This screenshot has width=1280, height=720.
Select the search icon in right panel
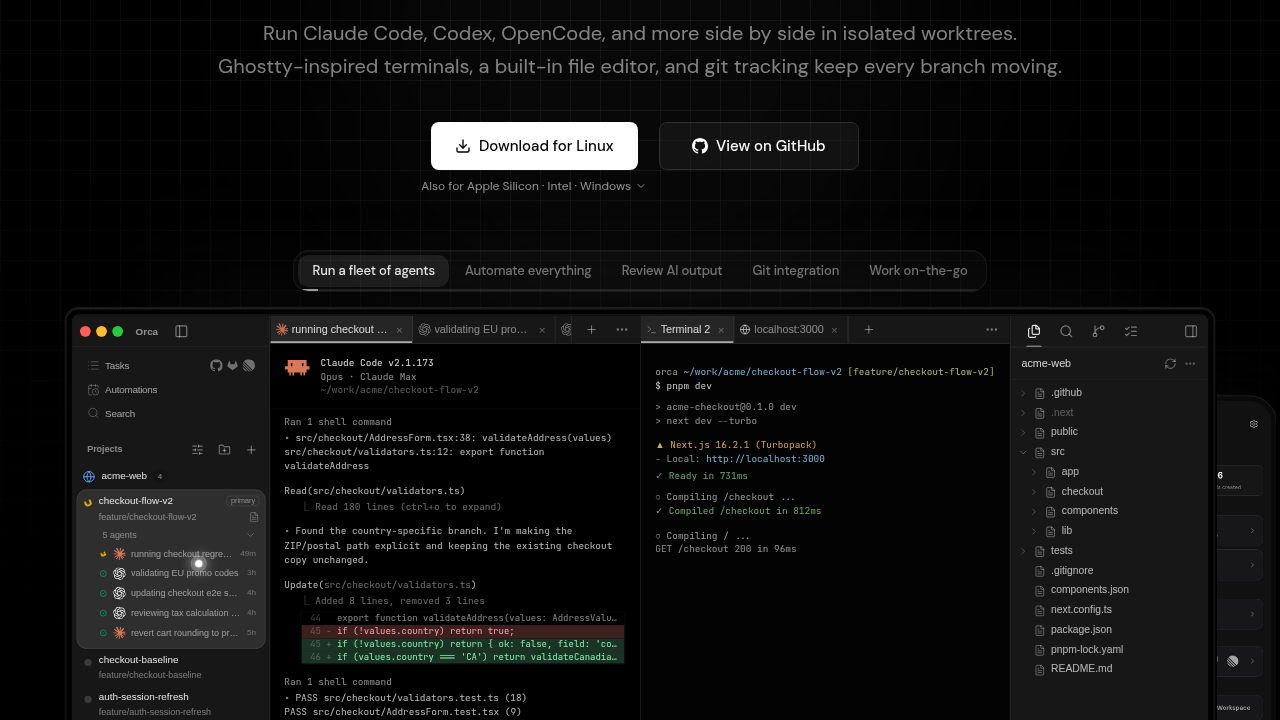(x=1066, y=331)
